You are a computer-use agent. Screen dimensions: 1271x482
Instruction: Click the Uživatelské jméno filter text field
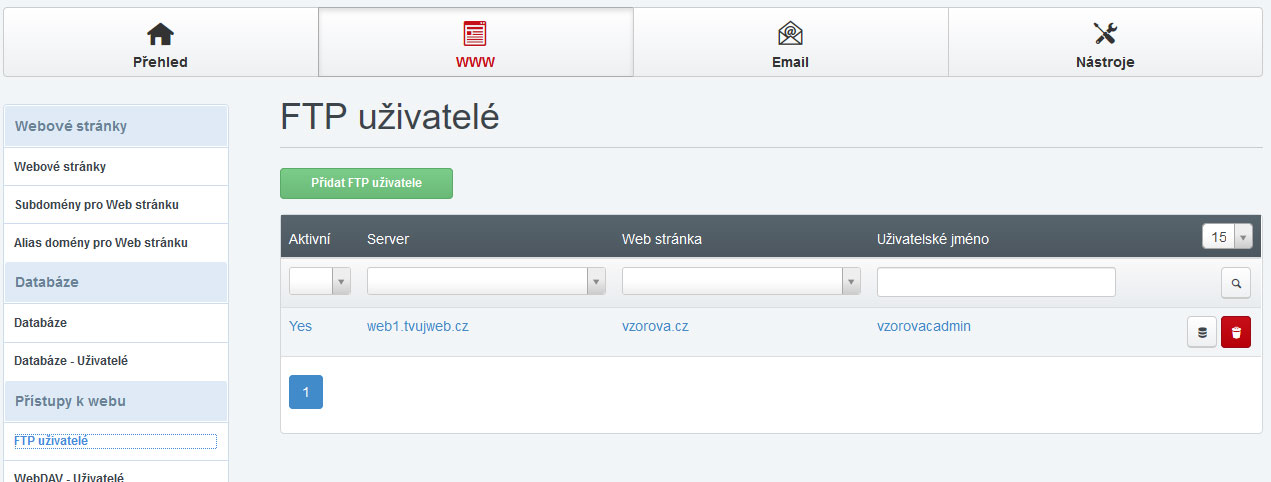click(x=996, y=283)
